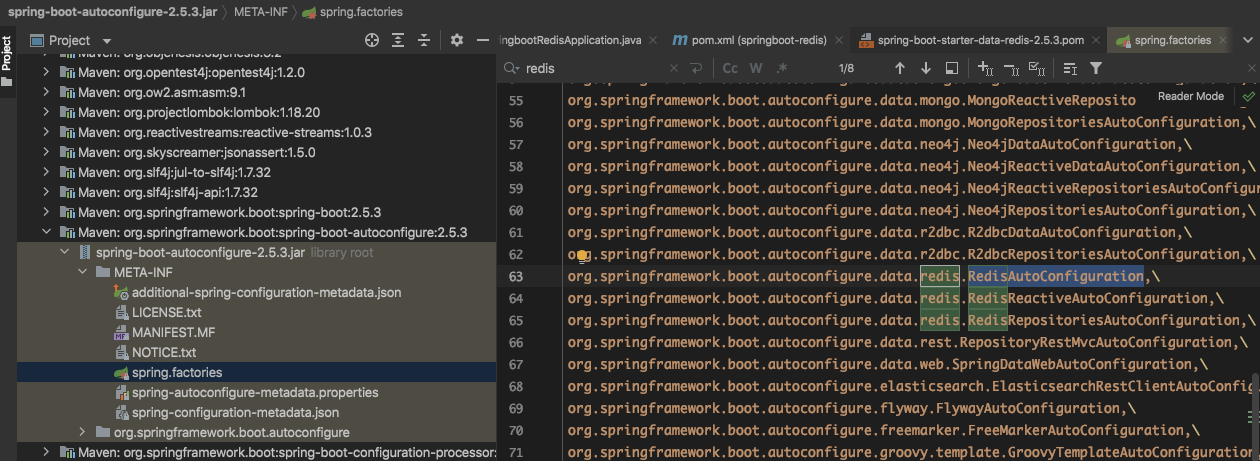
Task: Toggle Regex (.*) search option
Action: (x=781, y=68)
